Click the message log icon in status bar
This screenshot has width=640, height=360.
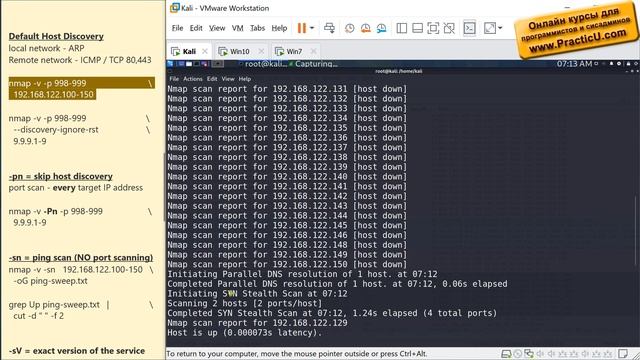623,353
